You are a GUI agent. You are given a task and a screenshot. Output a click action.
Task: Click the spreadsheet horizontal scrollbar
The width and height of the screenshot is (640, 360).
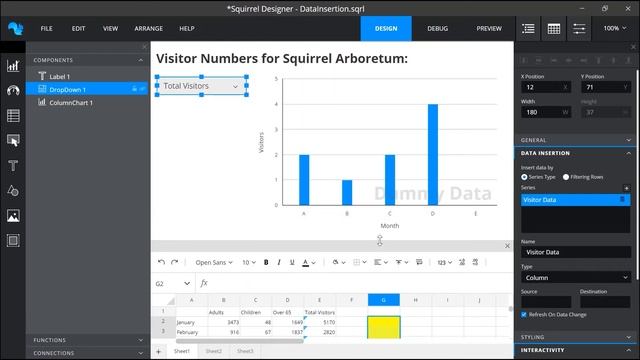tap(240, 341)
